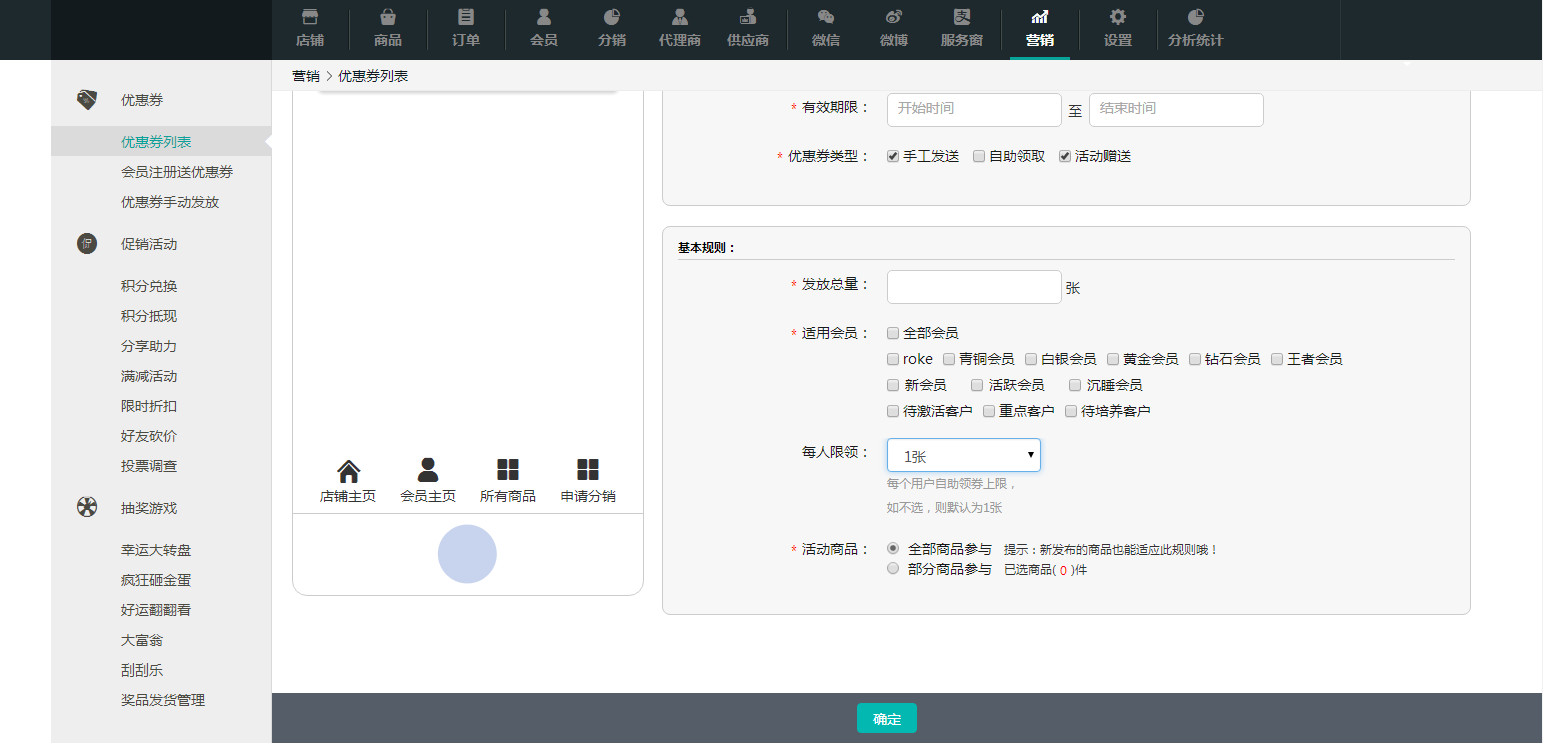This screenshot has width=1543, height=743.
Task: Uncheck the 手工发送 checkbox
Action: pyautogui.click(x=893, y=157)
